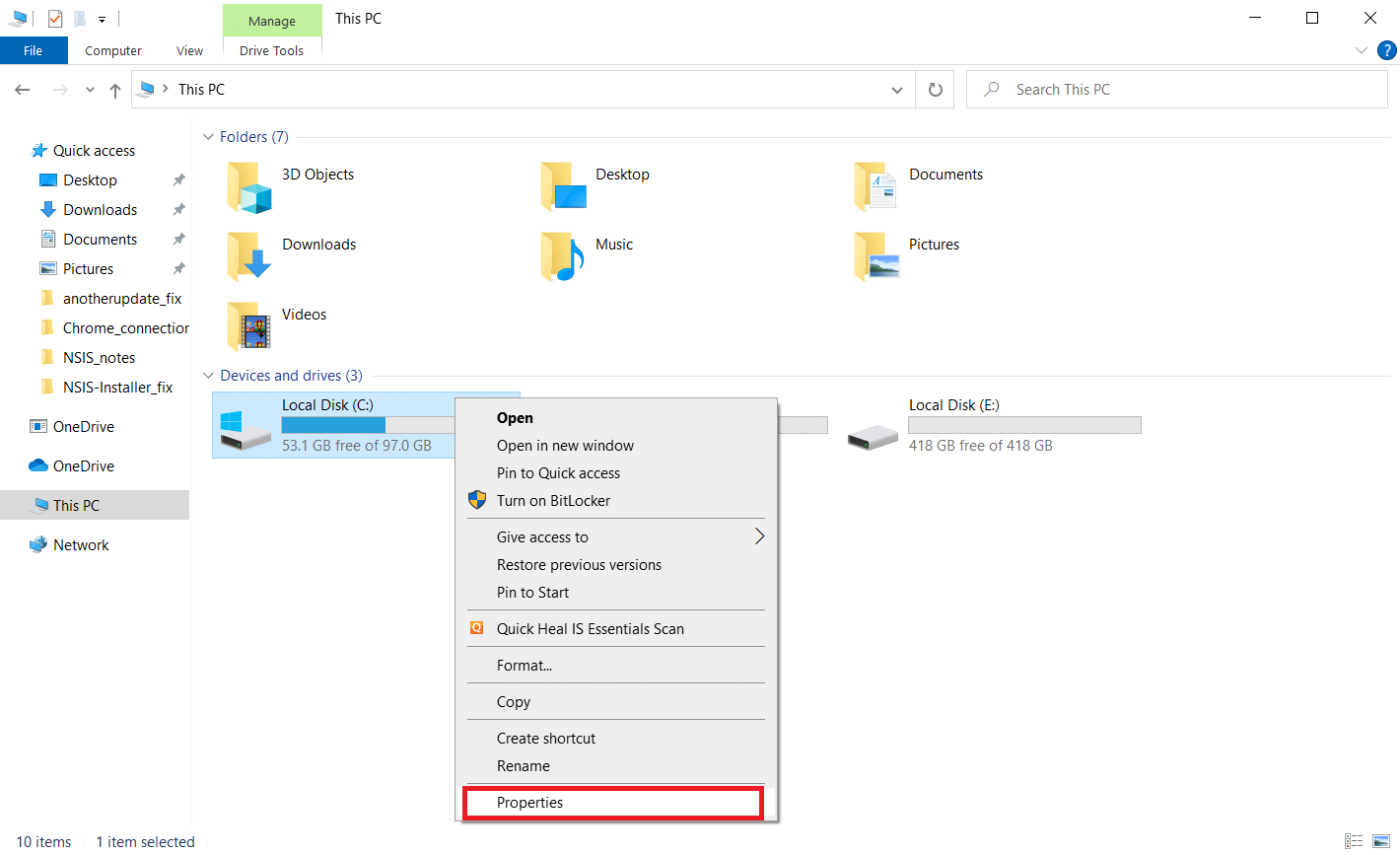
Task: Expand the ribbon with the chevron
Action: 1362,50
